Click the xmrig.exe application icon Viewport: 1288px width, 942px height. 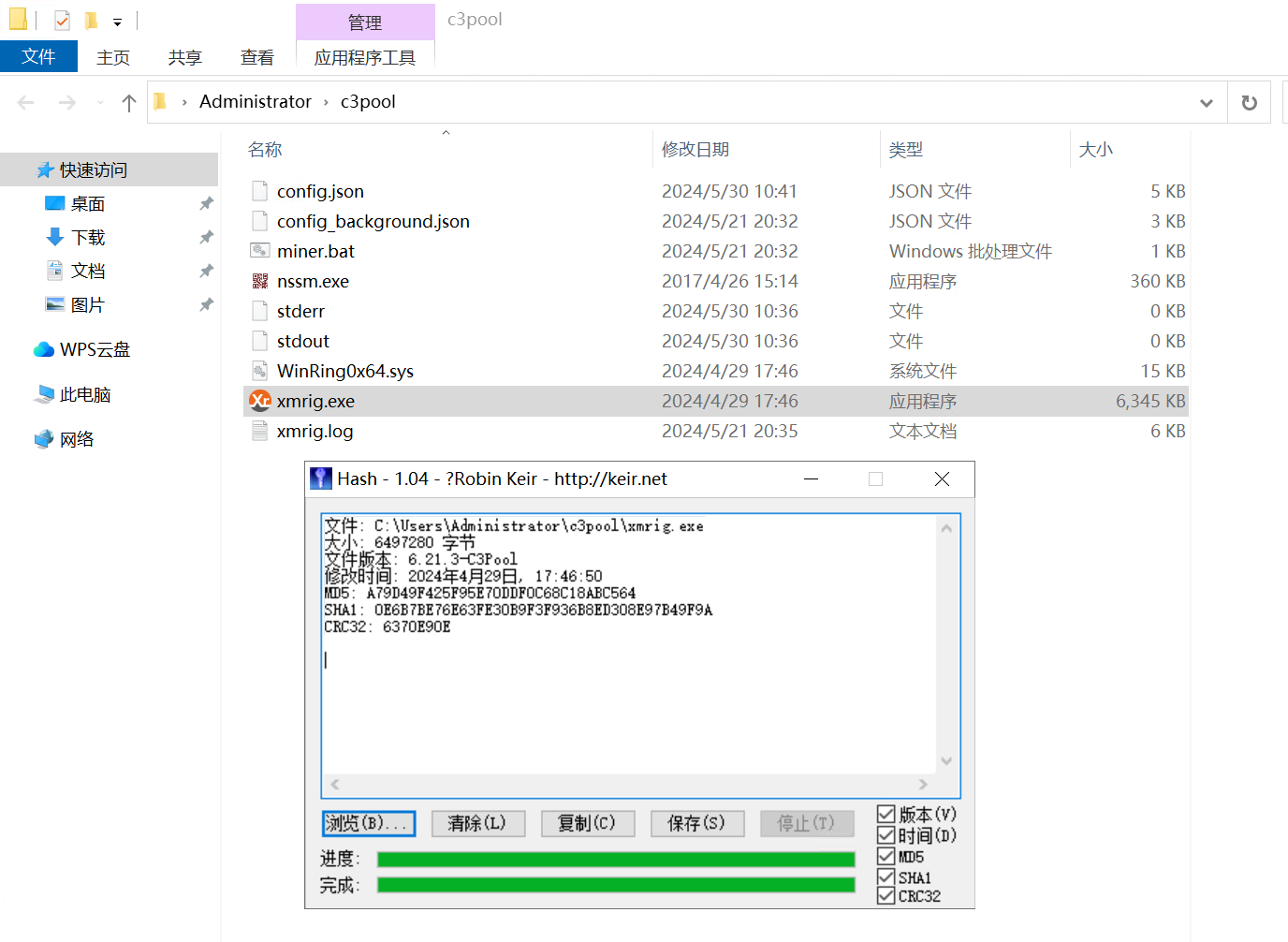(259, 401)
